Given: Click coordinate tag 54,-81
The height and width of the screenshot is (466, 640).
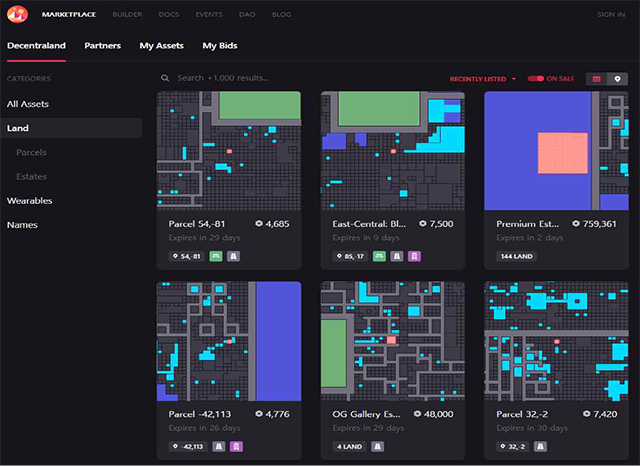Looking at the screenshot, I should [187, 256].
